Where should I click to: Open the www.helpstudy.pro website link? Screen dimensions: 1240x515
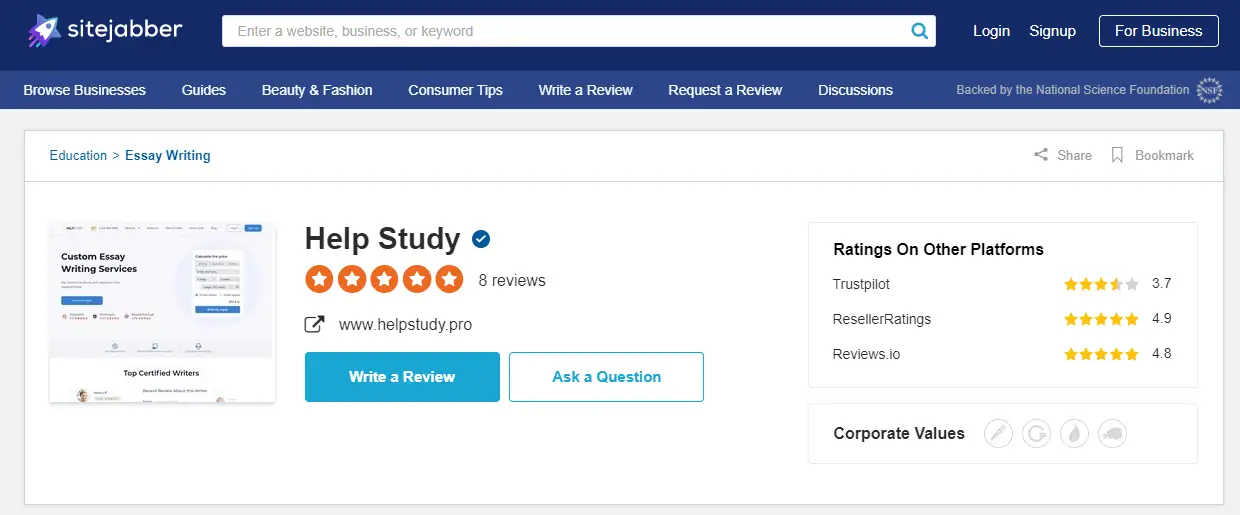coord(405,324)
